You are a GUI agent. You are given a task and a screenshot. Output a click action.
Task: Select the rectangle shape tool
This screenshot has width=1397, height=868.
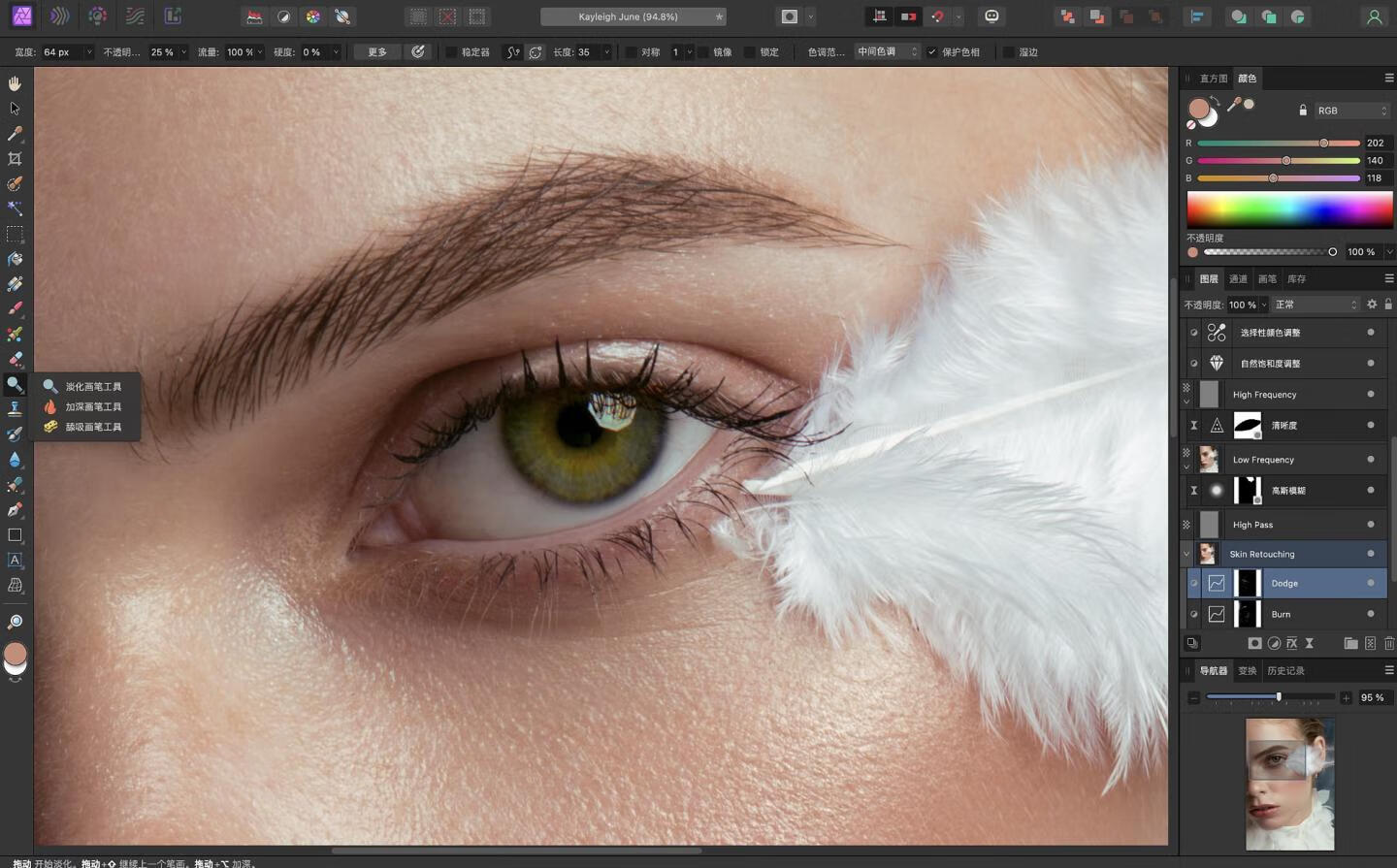pos(15,534)
